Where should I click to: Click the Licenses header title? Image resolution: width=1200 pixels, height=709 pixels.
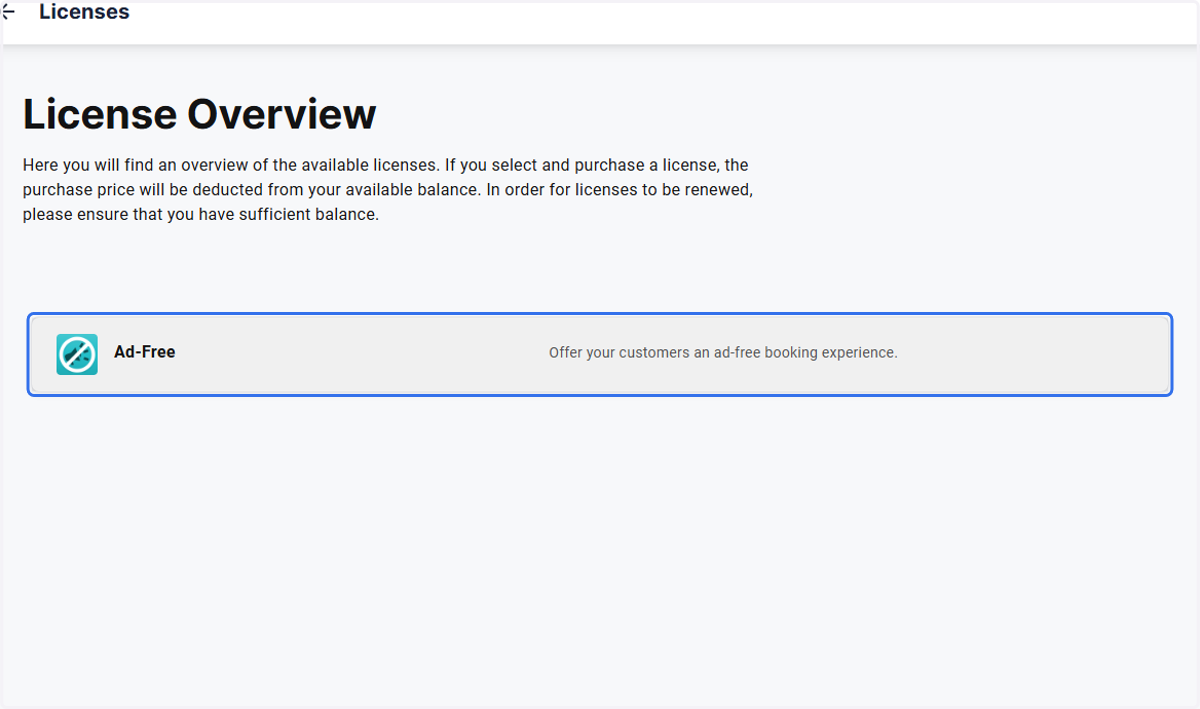click(x=84, y=12)
